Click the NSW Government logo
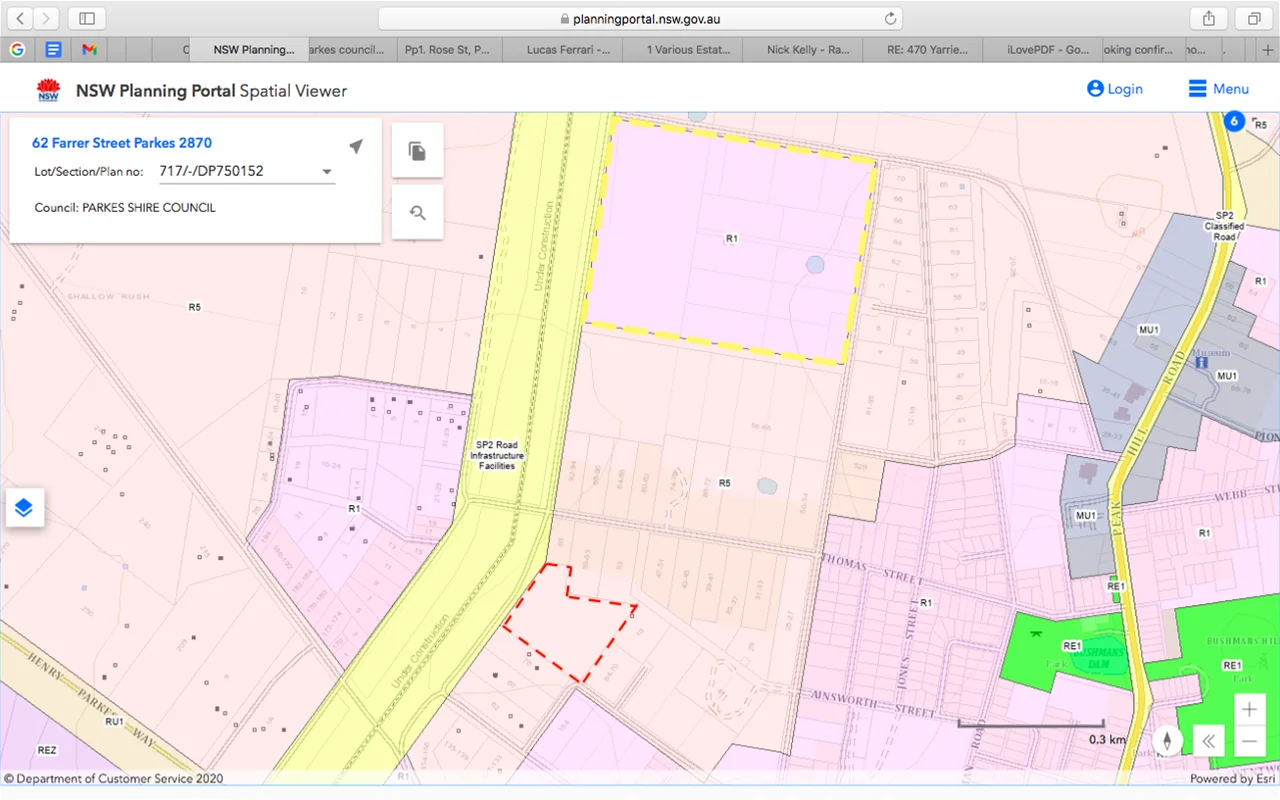The image size is (1280, 800). 48,90
